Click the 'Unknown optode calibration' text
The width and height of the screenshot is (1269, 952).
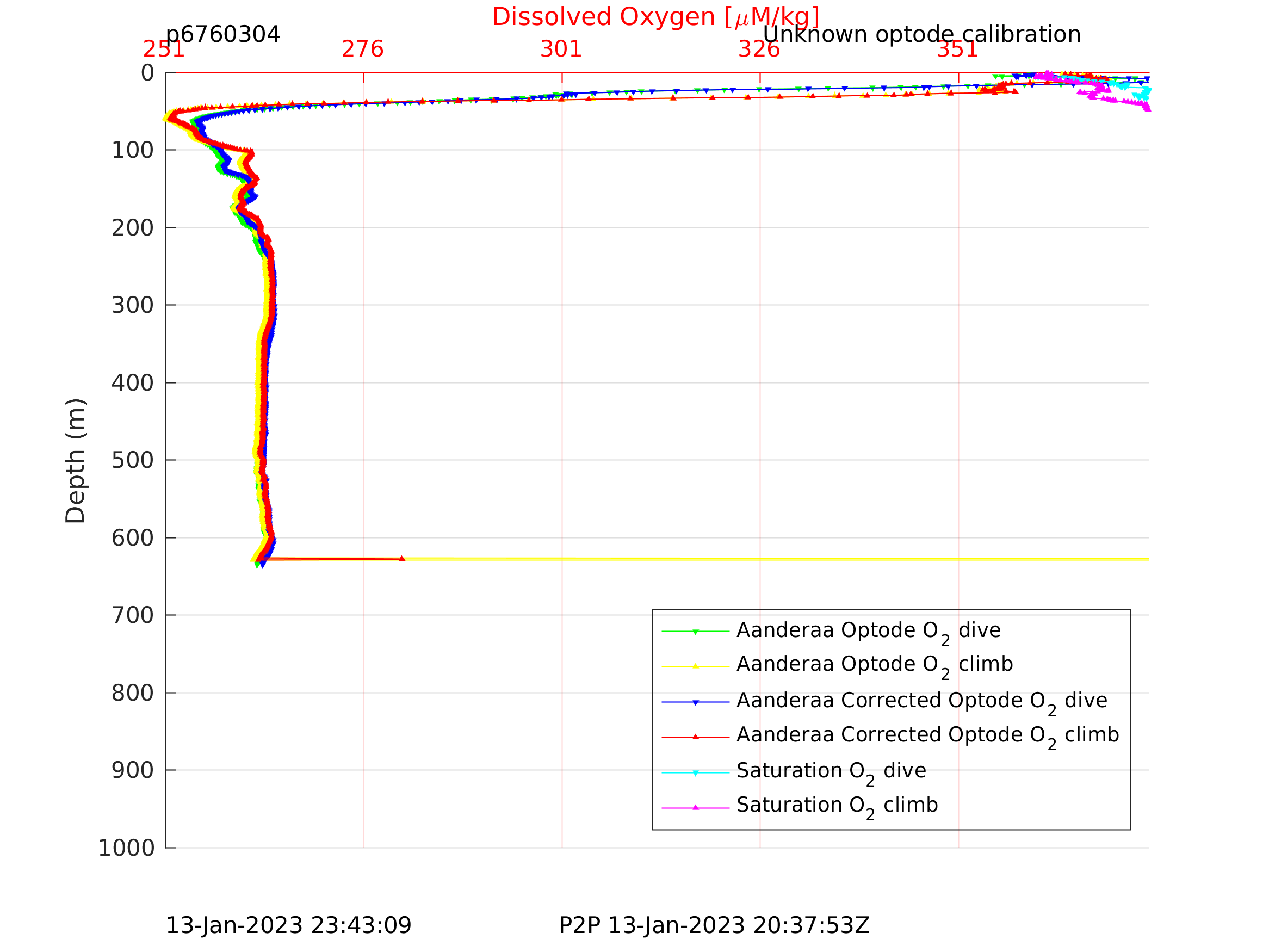922,35
